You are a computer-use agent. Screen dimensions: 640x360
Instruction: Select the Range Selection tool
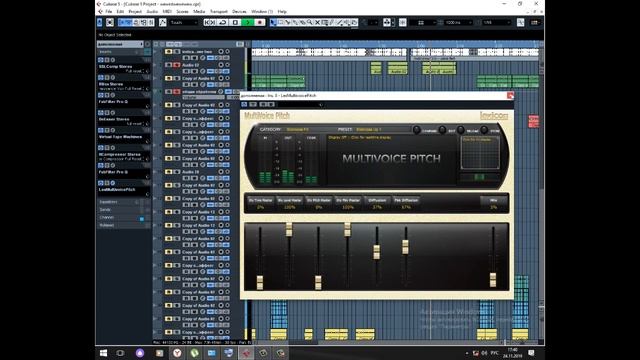[x=280, y=22]
